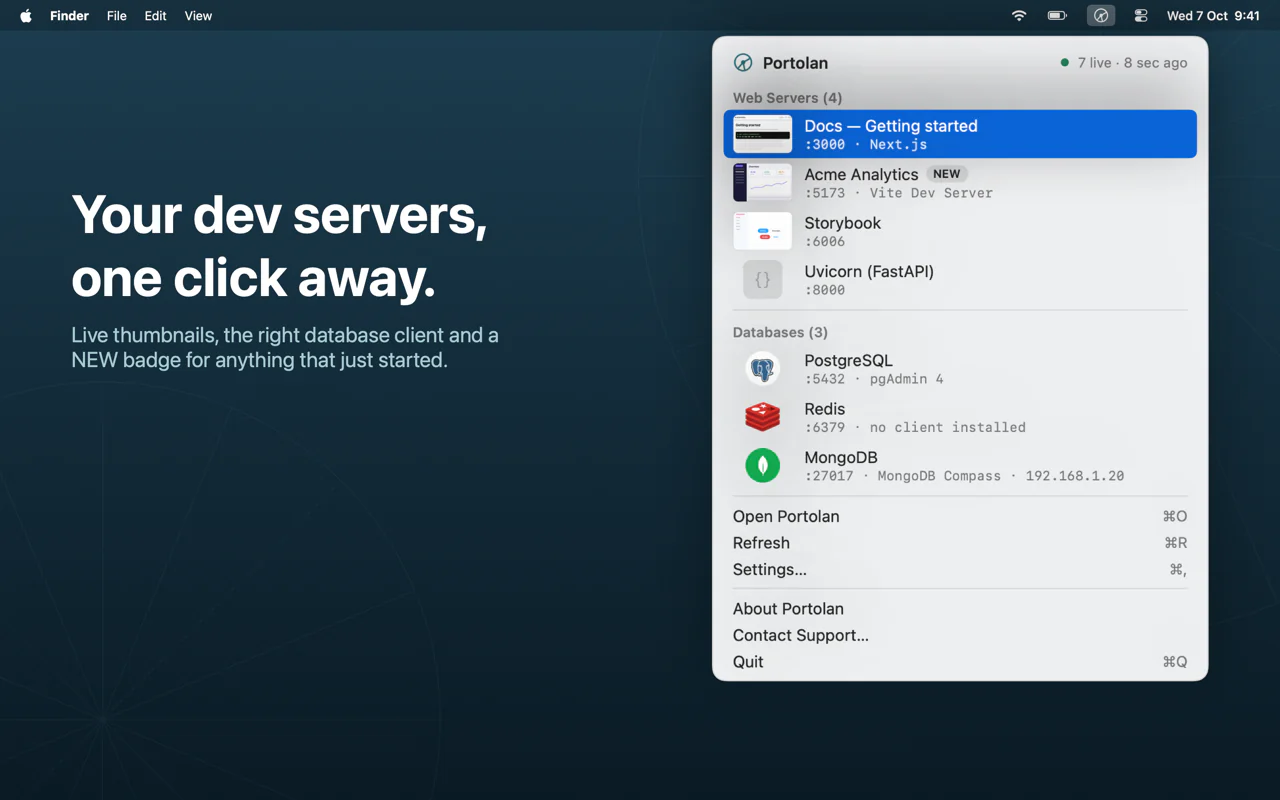The width and height of the screenshot is (1280, 800).
Task: Open the Docs — Getting started thumbnail
Action: coord(762,134)
